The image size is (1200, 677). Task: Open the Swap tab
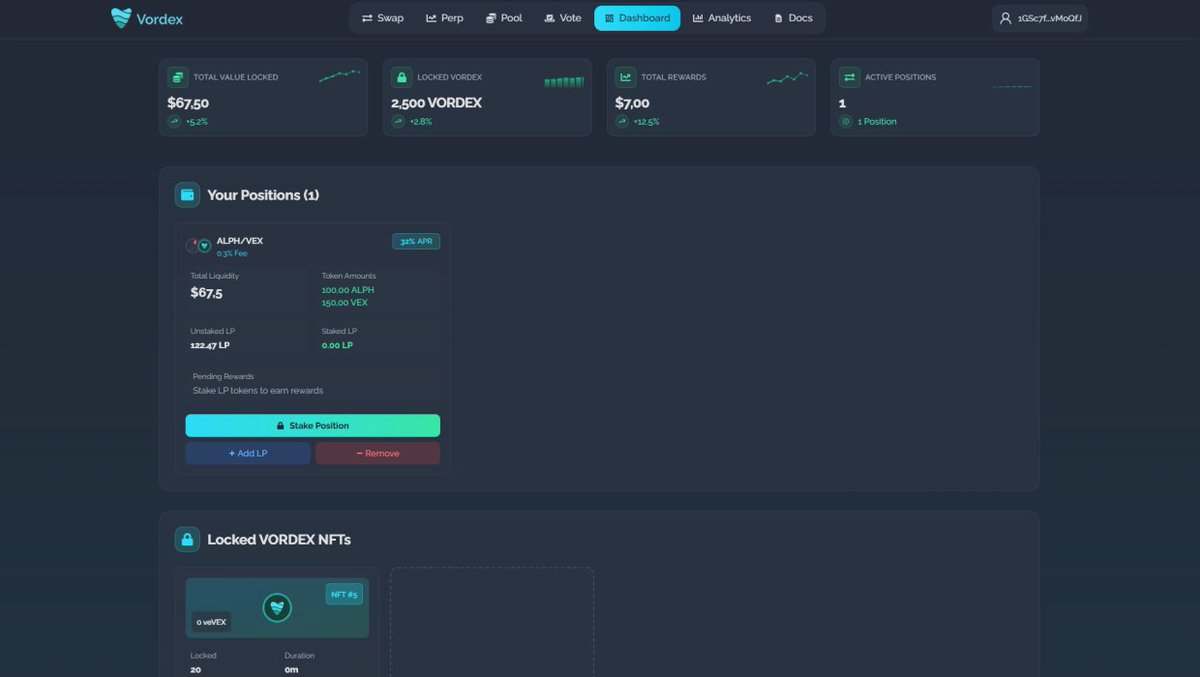pos(383,18)
